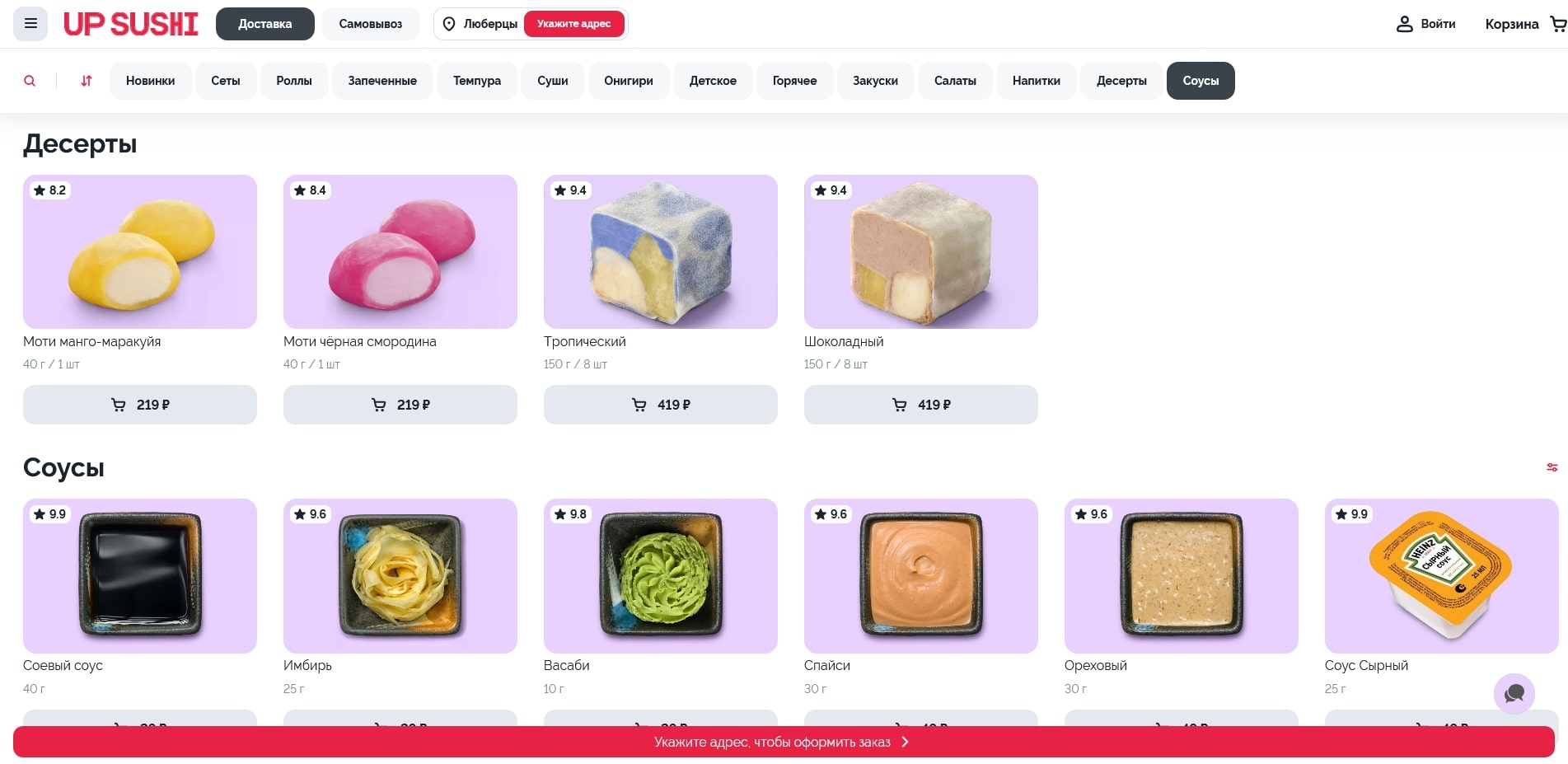Viewport: 1568px width, 764px height.
Task: Open the Корзина cart icon
Action: [1558, 24]
